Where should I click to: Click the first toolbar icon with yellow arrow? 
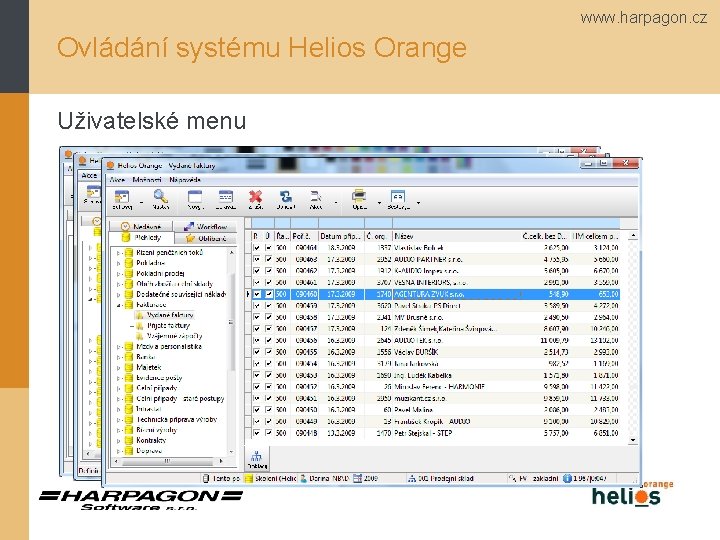[122, 197]
